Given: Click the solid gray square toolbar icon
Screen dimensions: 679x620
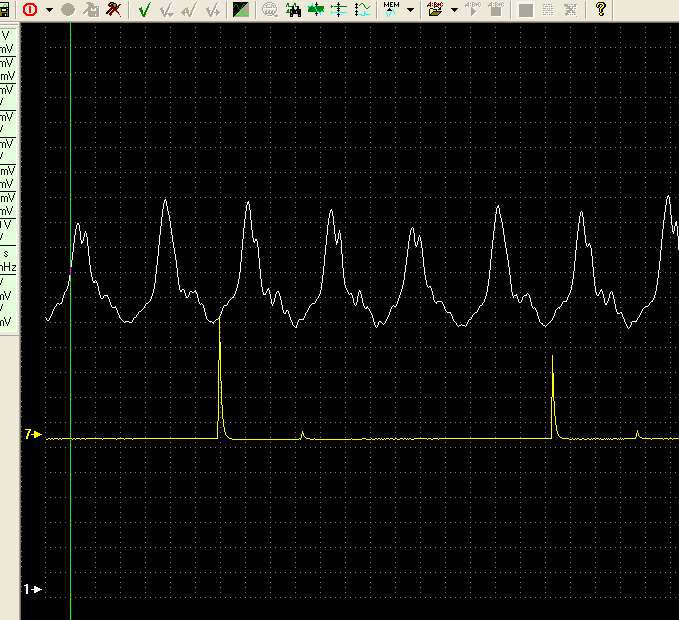Looking at the screenshot, I should pyautogui.click(x=526, y=10).
